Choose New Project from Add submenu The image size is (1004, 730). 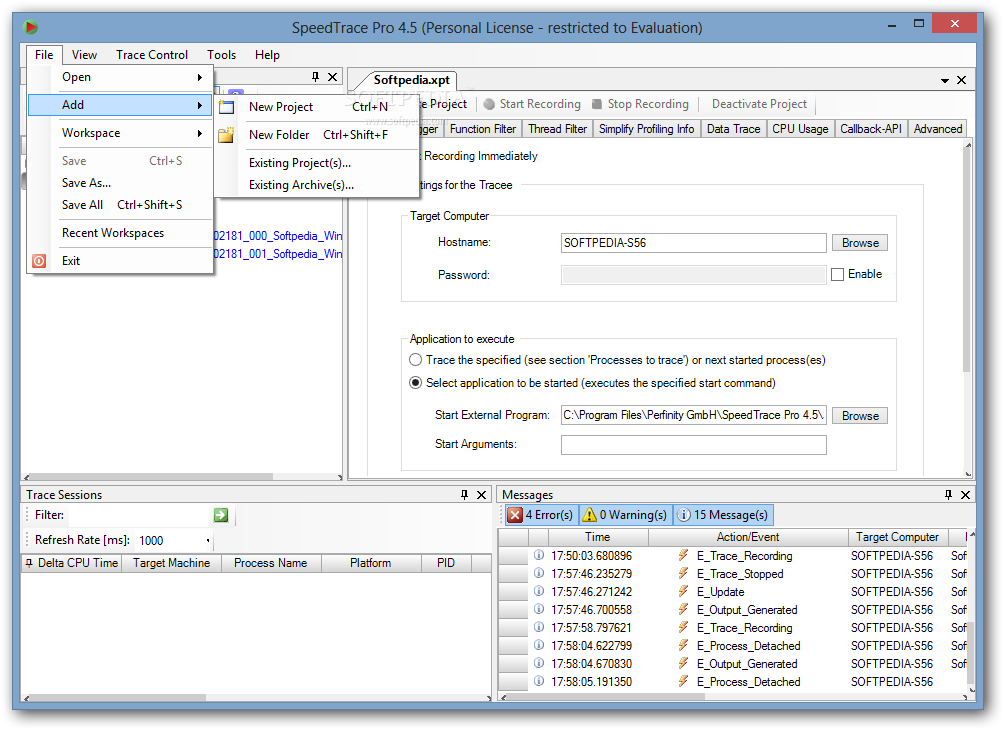[318, 107]
